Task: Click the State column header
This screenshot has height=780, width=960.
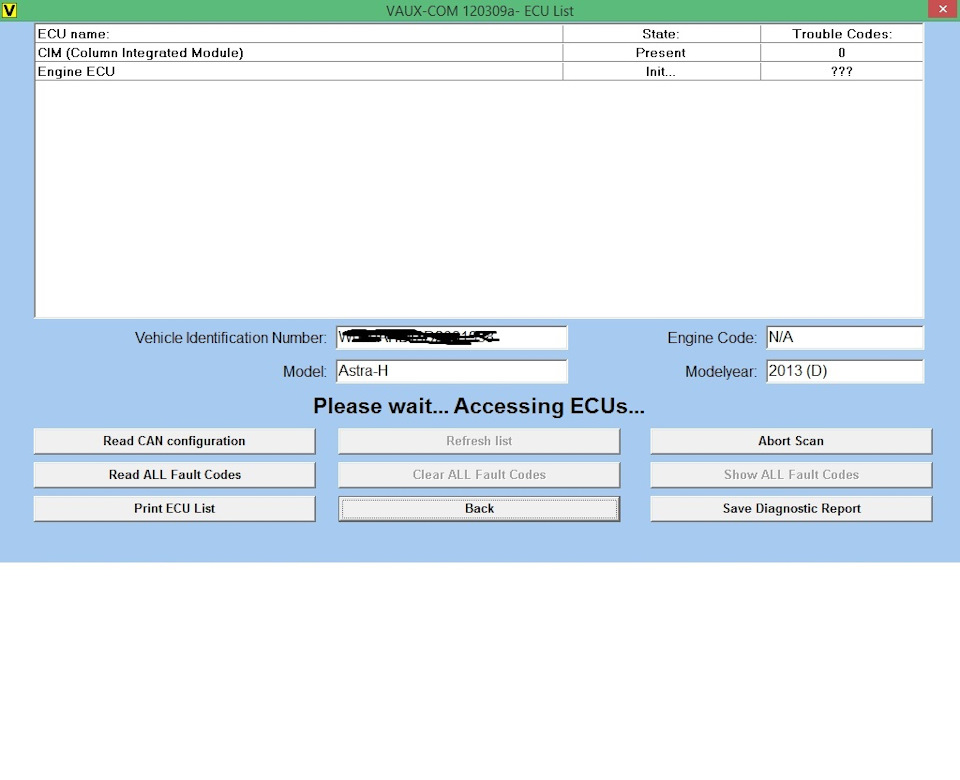Action: (x=661, y=34)
